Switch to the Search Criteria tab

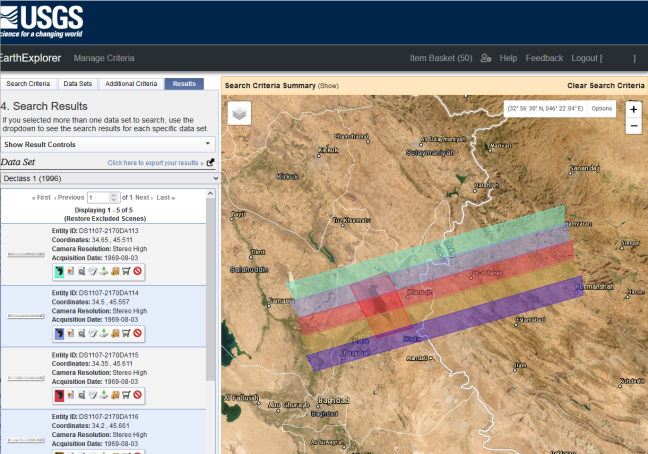28,84
